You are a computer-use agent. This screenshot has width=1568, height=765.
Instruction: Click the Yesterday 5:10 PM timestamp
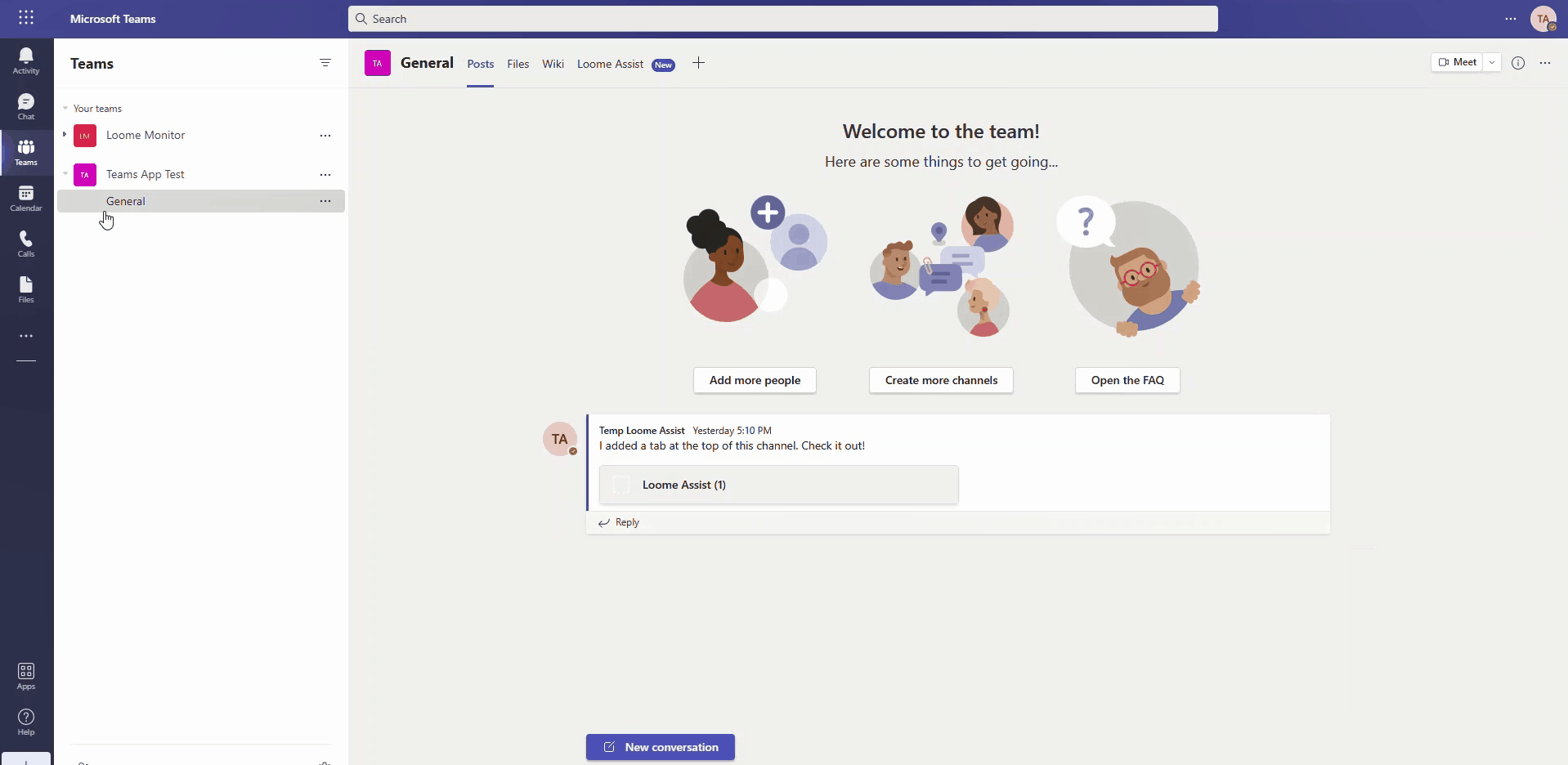[x=732, y=431]
